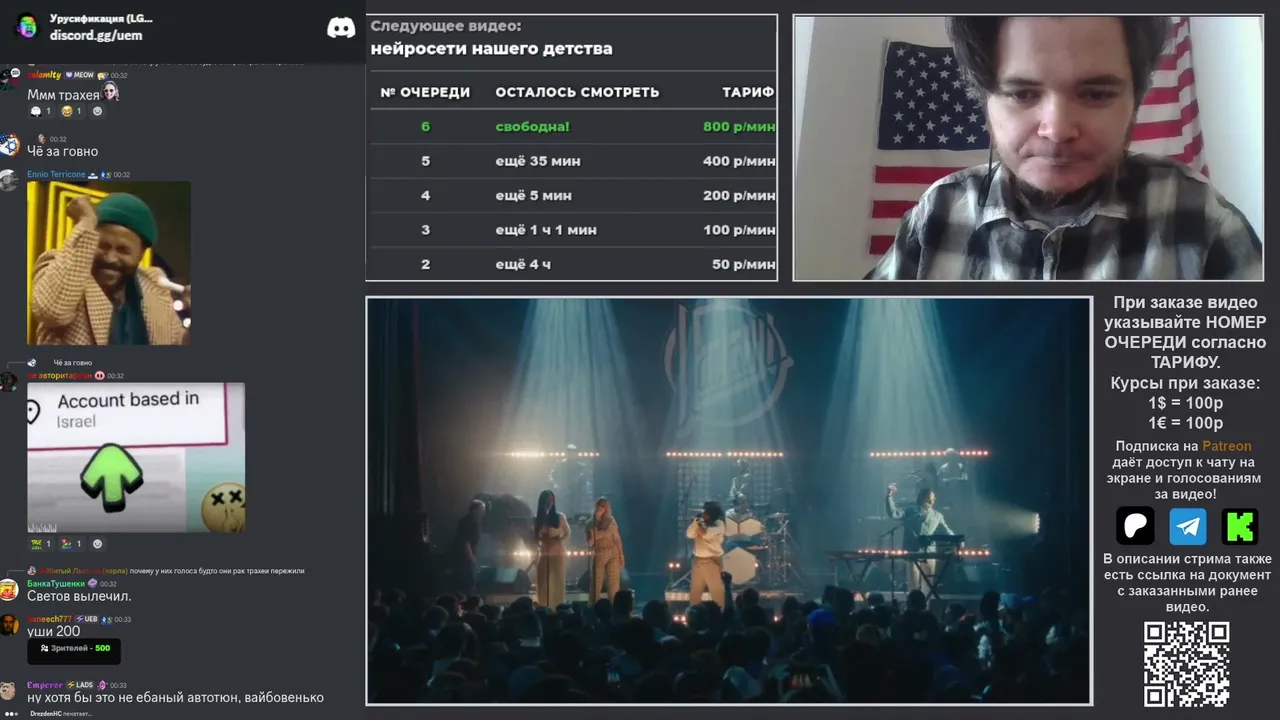Click the username Emperor

tap(45, 685)
